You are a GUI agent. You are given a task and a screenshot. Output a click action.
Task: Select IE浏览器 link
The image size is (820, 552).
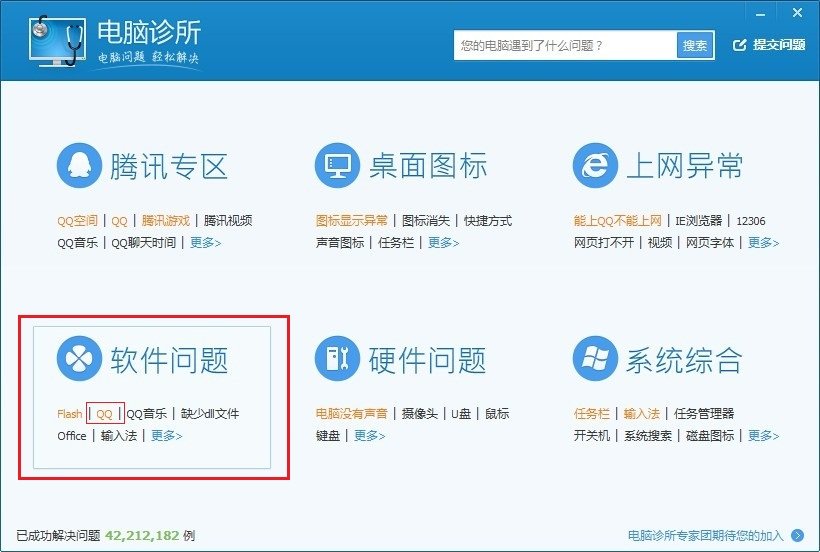(699, 221)
